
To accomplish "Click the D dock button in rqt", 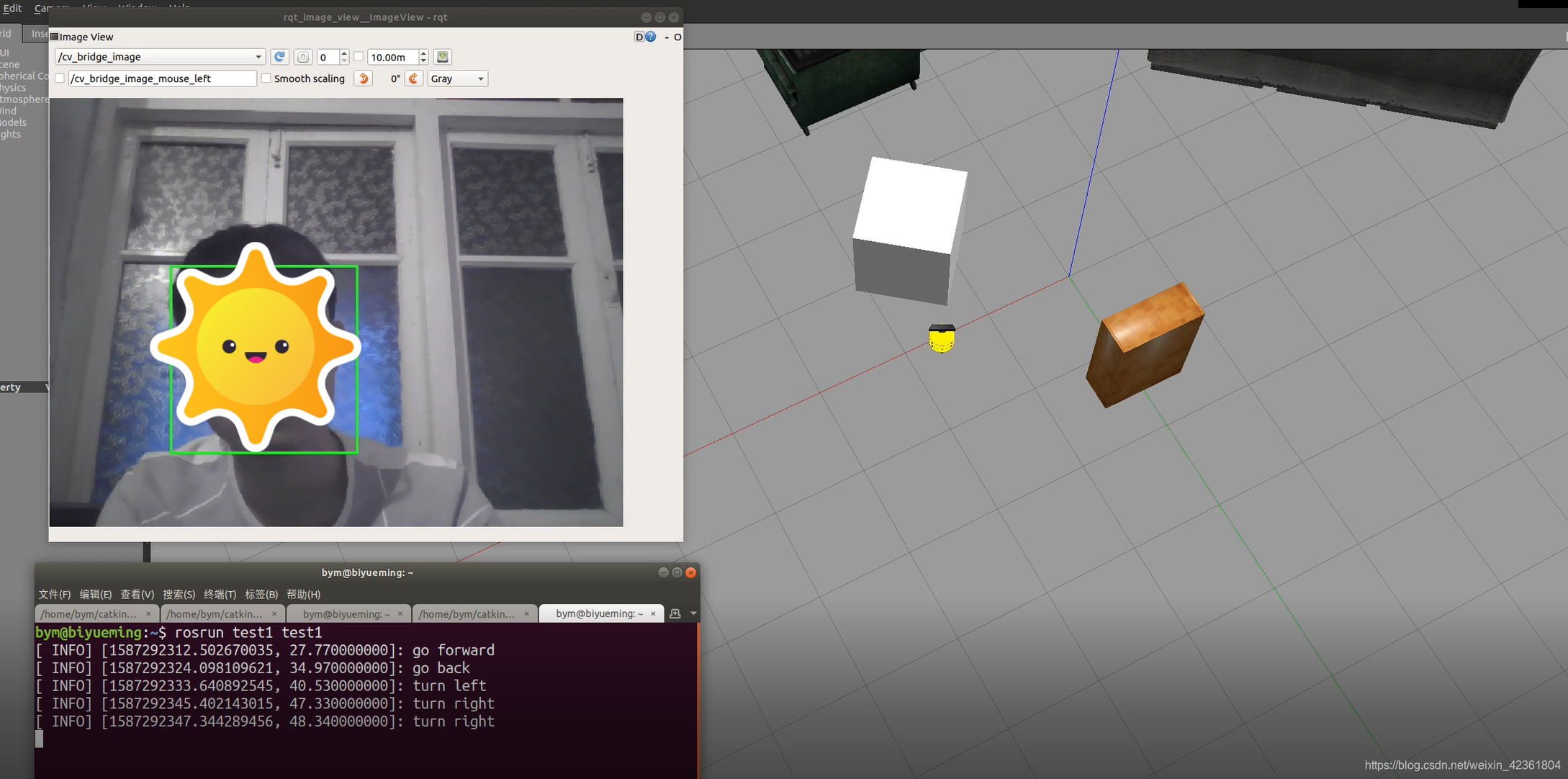I will point(639,37).
